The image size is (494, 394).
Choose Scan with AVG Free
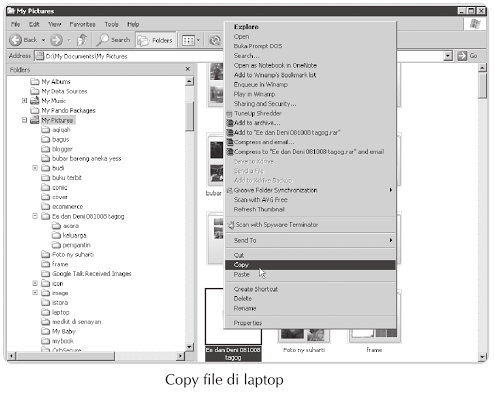[x=310, y=200]
